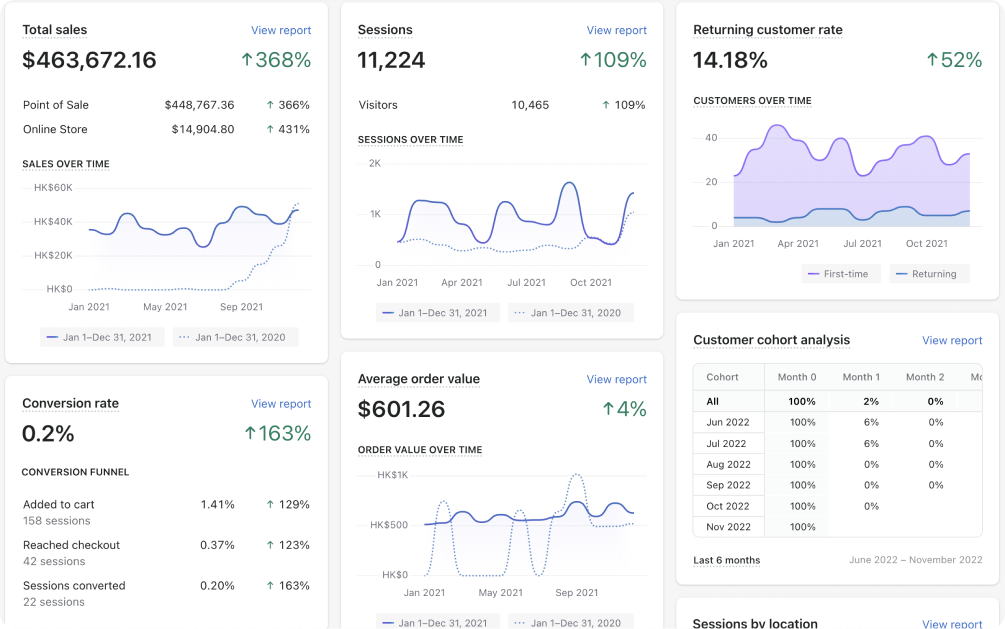The image size is (1005, 629).
Task: Toggle the Returning legend in customers chart
Action: point(926,274)
